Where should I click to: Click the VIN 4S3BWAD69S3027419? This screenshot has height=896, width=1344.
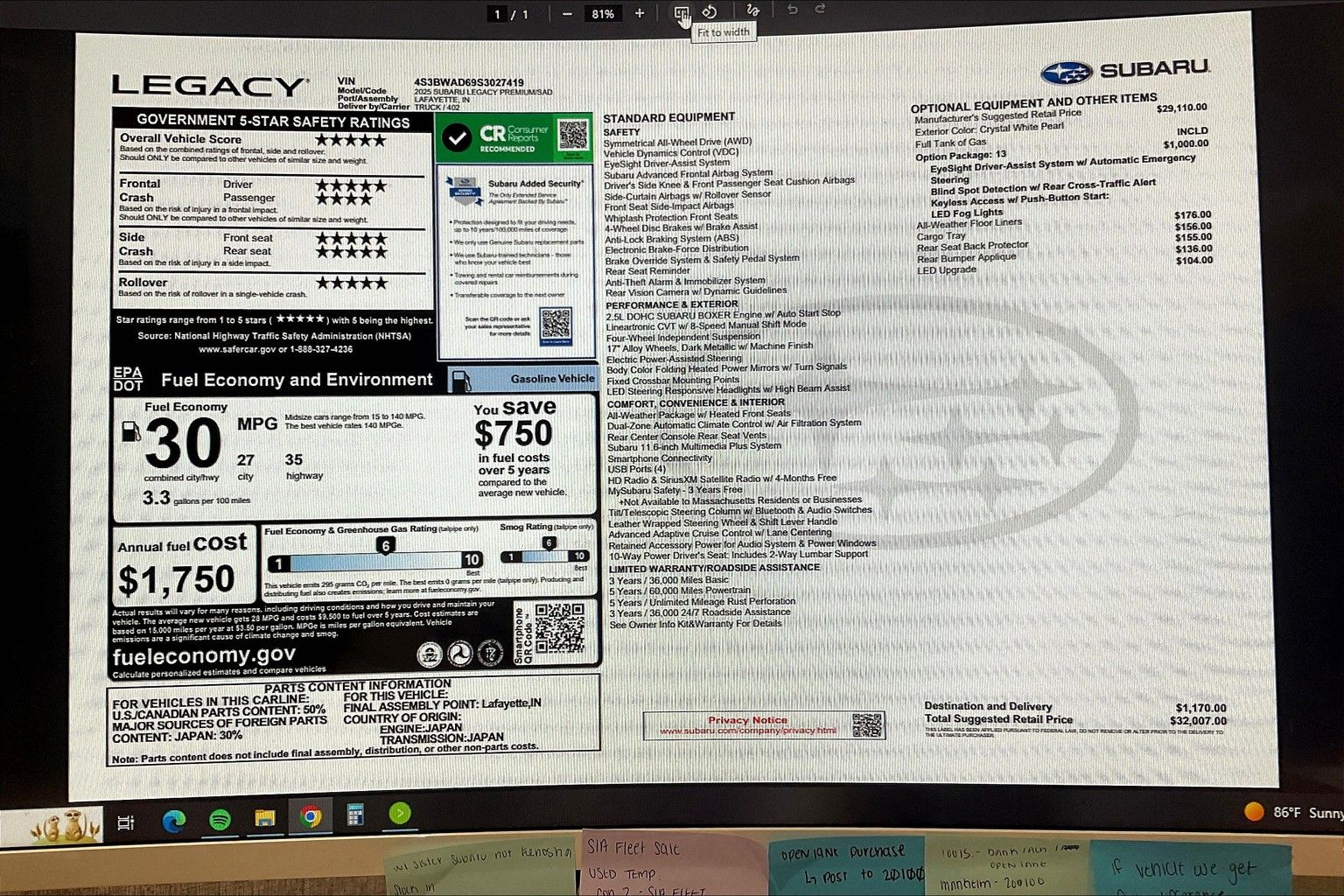point(469,82)
